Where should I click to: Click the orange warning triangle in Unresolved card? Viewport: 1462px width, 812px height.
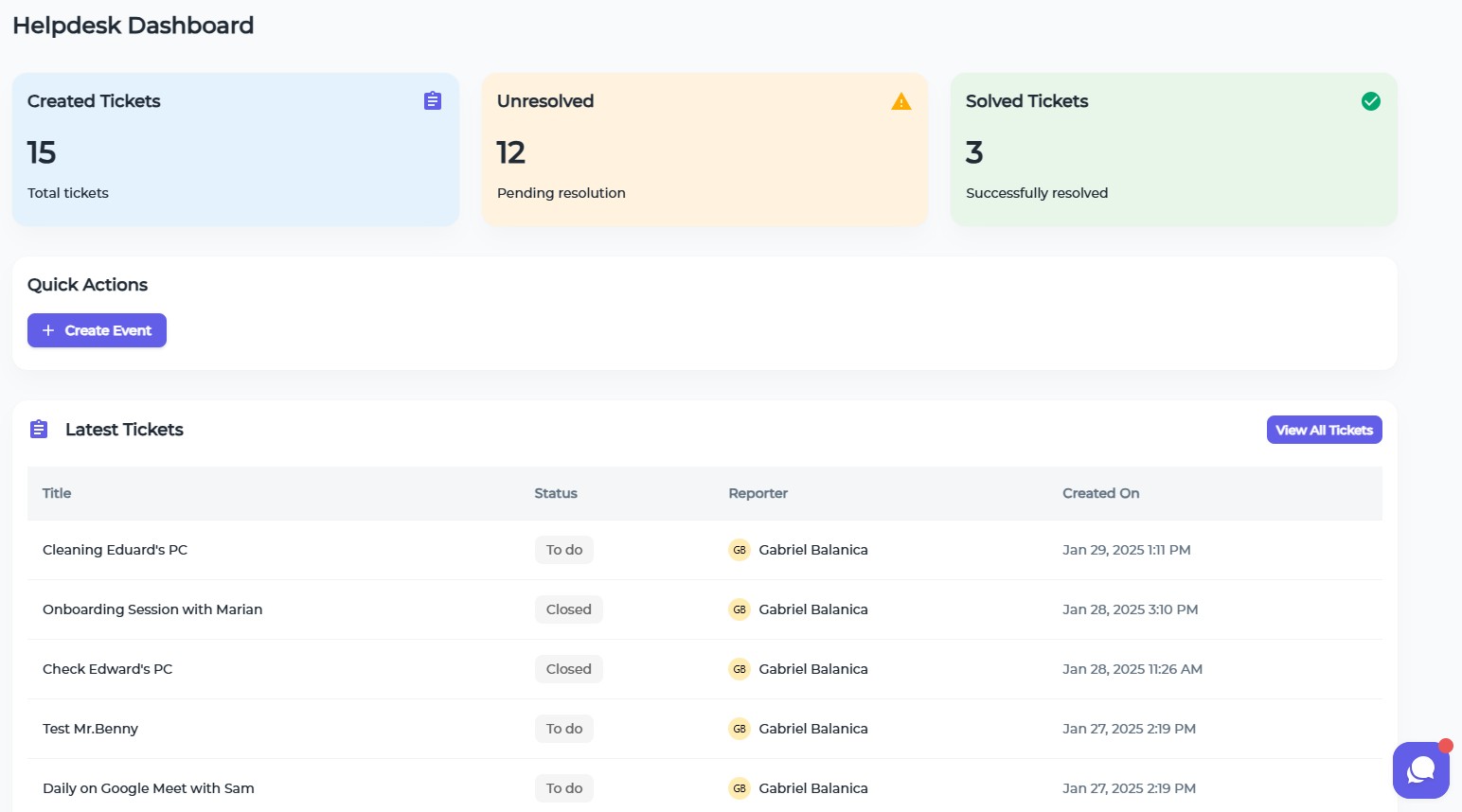(901, 101)
